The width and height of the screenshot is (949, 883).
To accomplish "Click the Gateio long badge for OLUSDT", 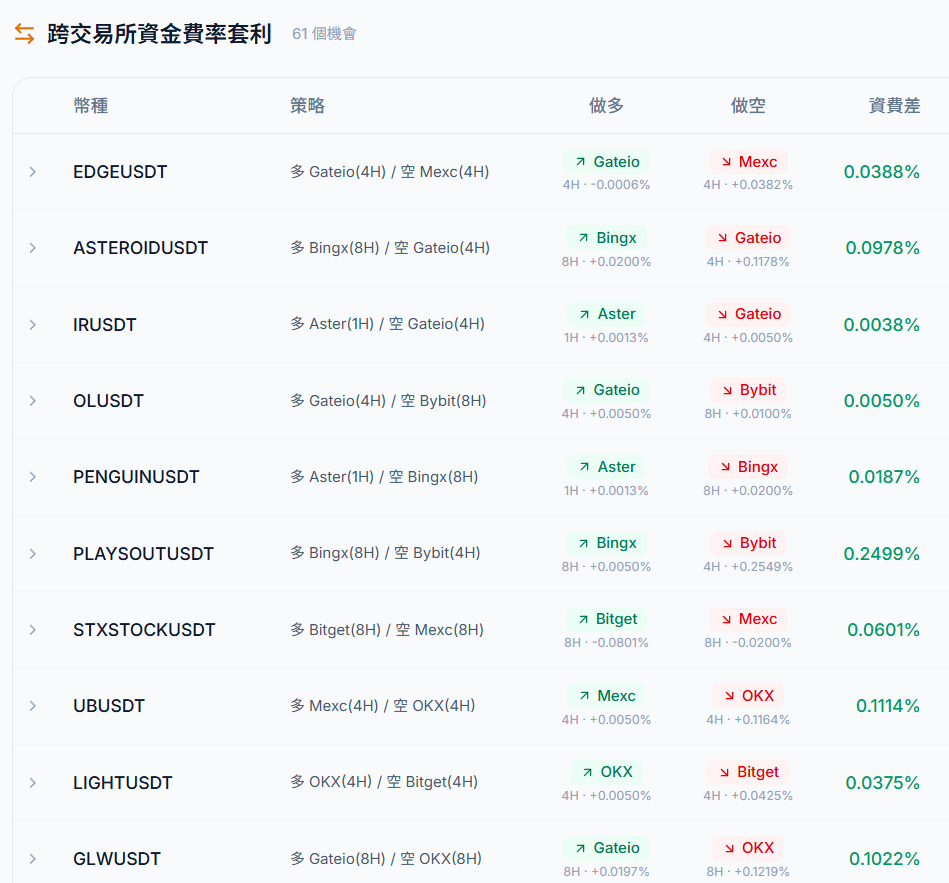I will (x=606, y=390).
